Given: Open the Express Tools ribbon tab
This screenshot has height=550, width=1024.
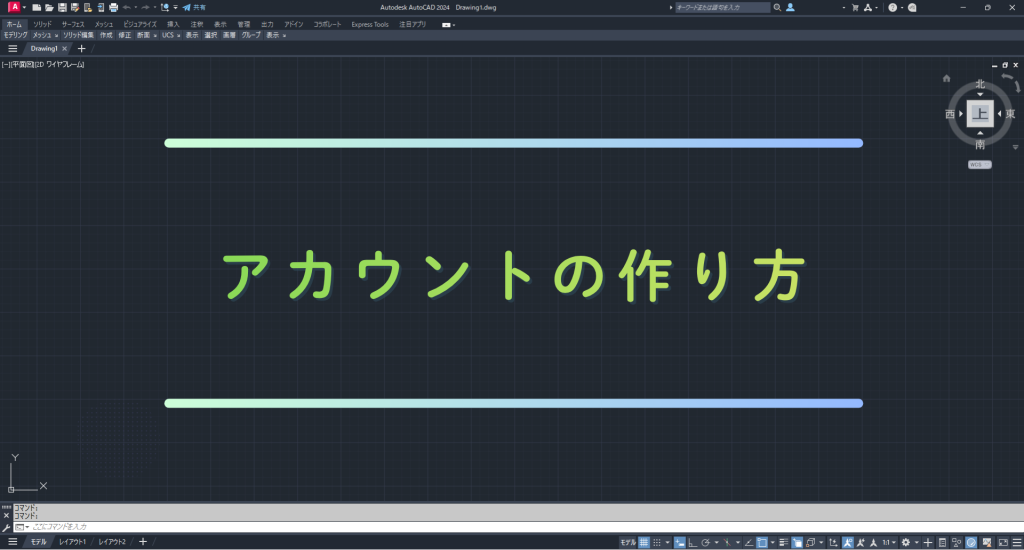Looking at the screenshot, I should pos(369,24).
